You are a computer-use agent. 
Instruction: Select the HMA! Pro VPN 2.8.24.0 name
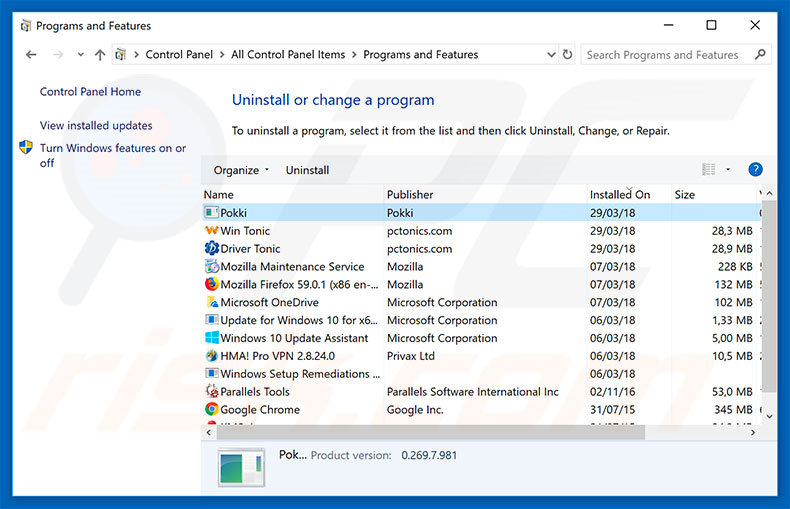278,356
